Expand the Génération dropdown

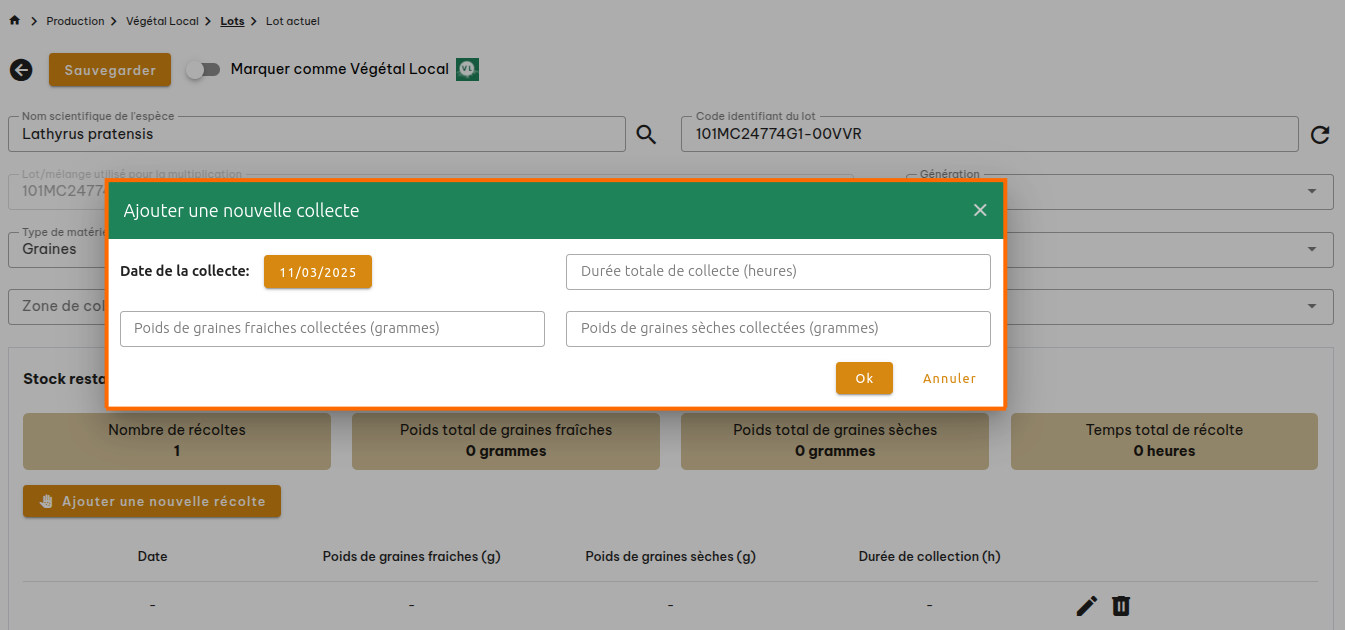pos(1311,192)
